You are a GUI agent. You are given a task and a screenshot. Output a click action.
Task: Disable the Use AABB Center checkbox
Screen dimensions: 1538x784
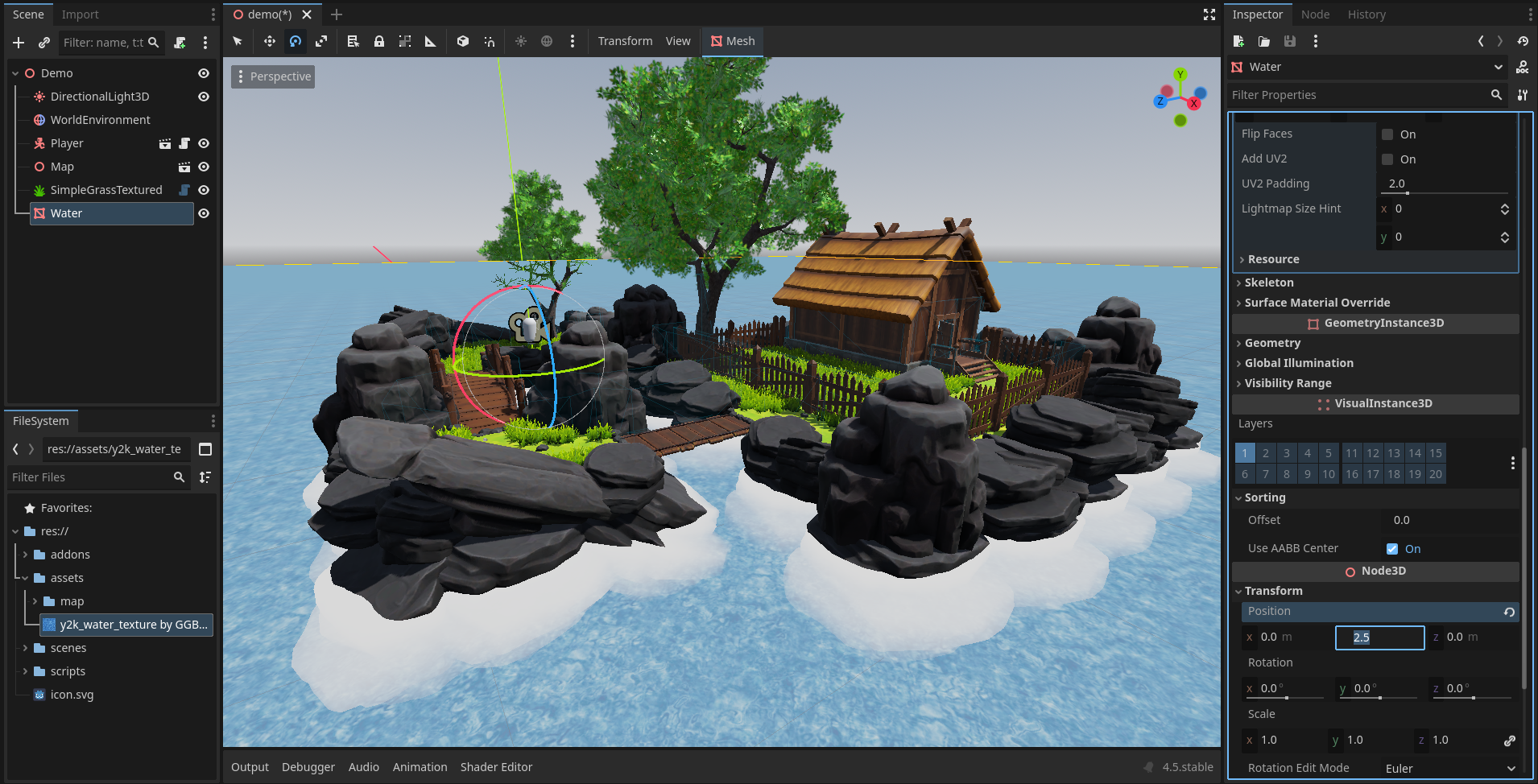(1392, 549)
